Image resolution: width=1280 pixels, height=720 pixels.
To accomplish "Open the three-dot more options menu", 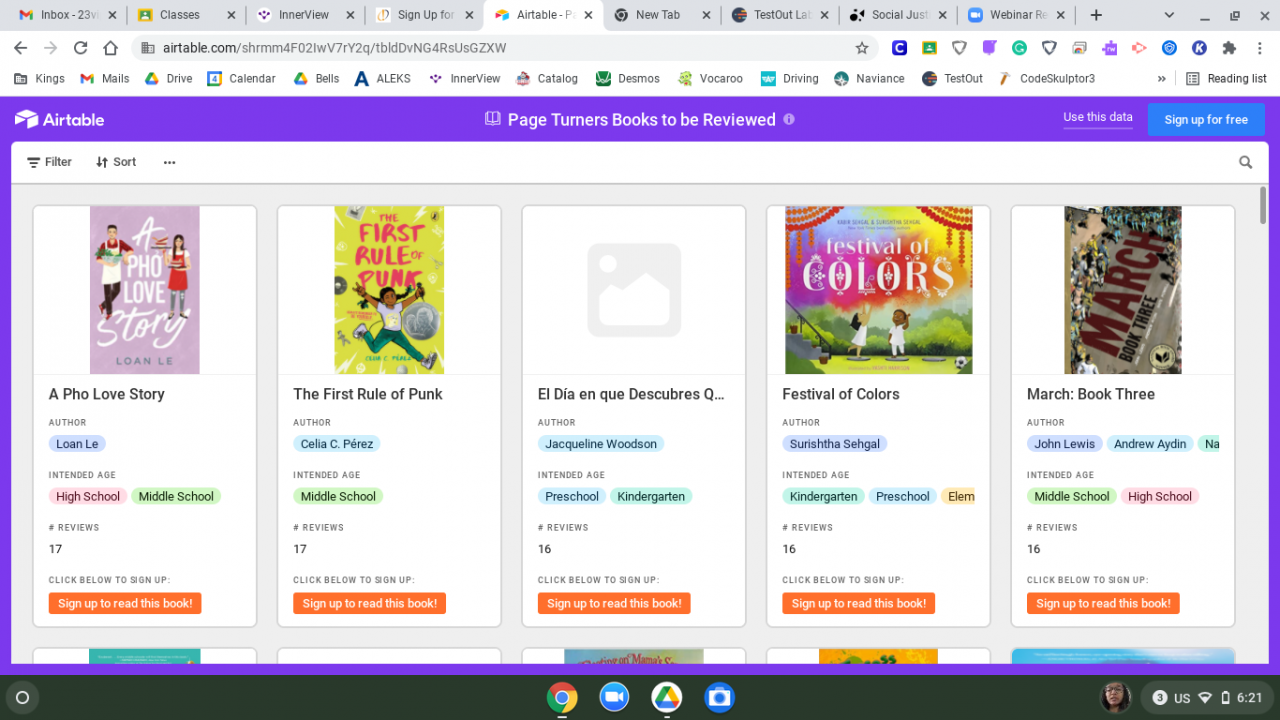I will click(169, 162).
